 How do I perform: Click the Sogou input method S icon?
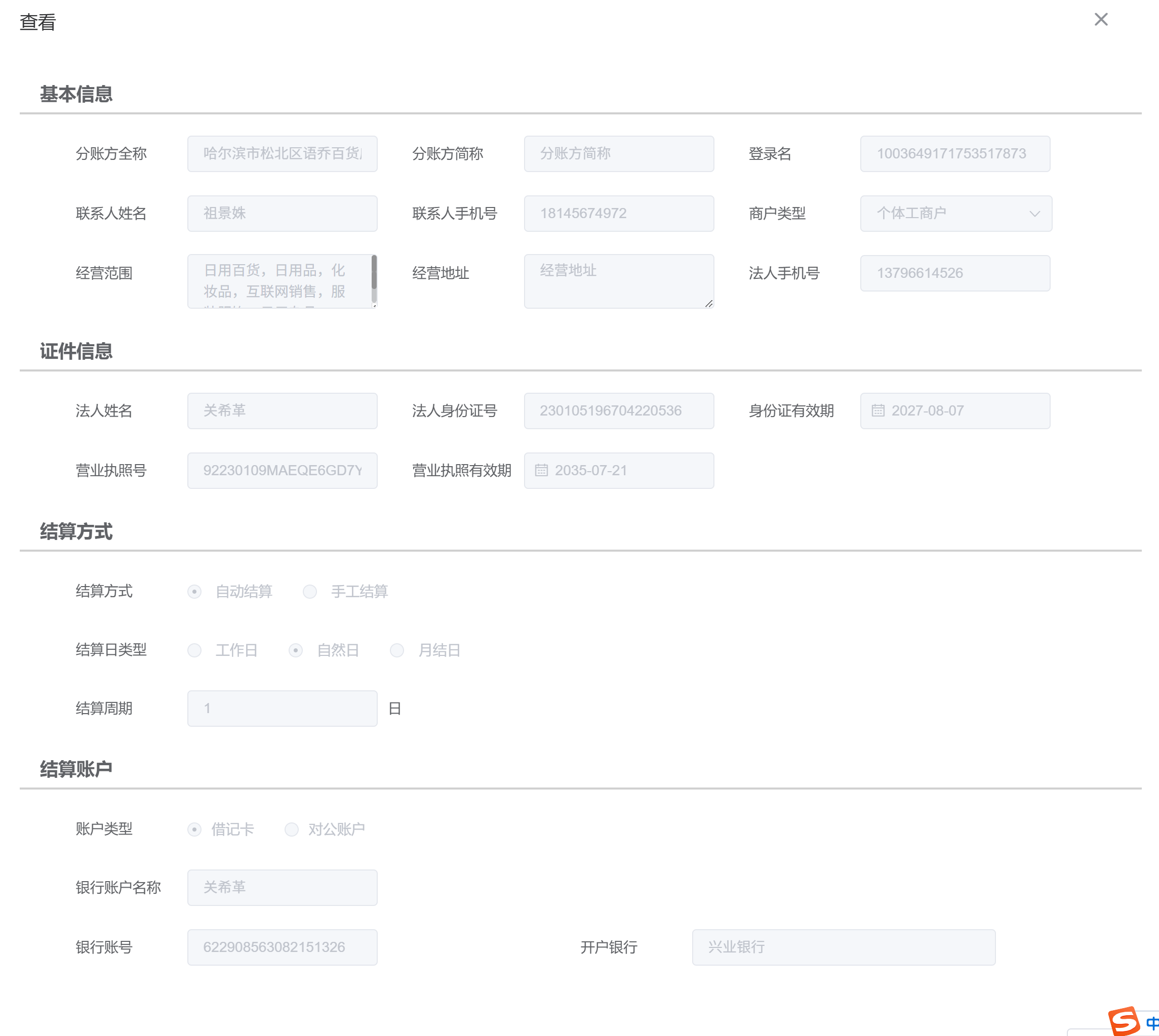1123,1020
